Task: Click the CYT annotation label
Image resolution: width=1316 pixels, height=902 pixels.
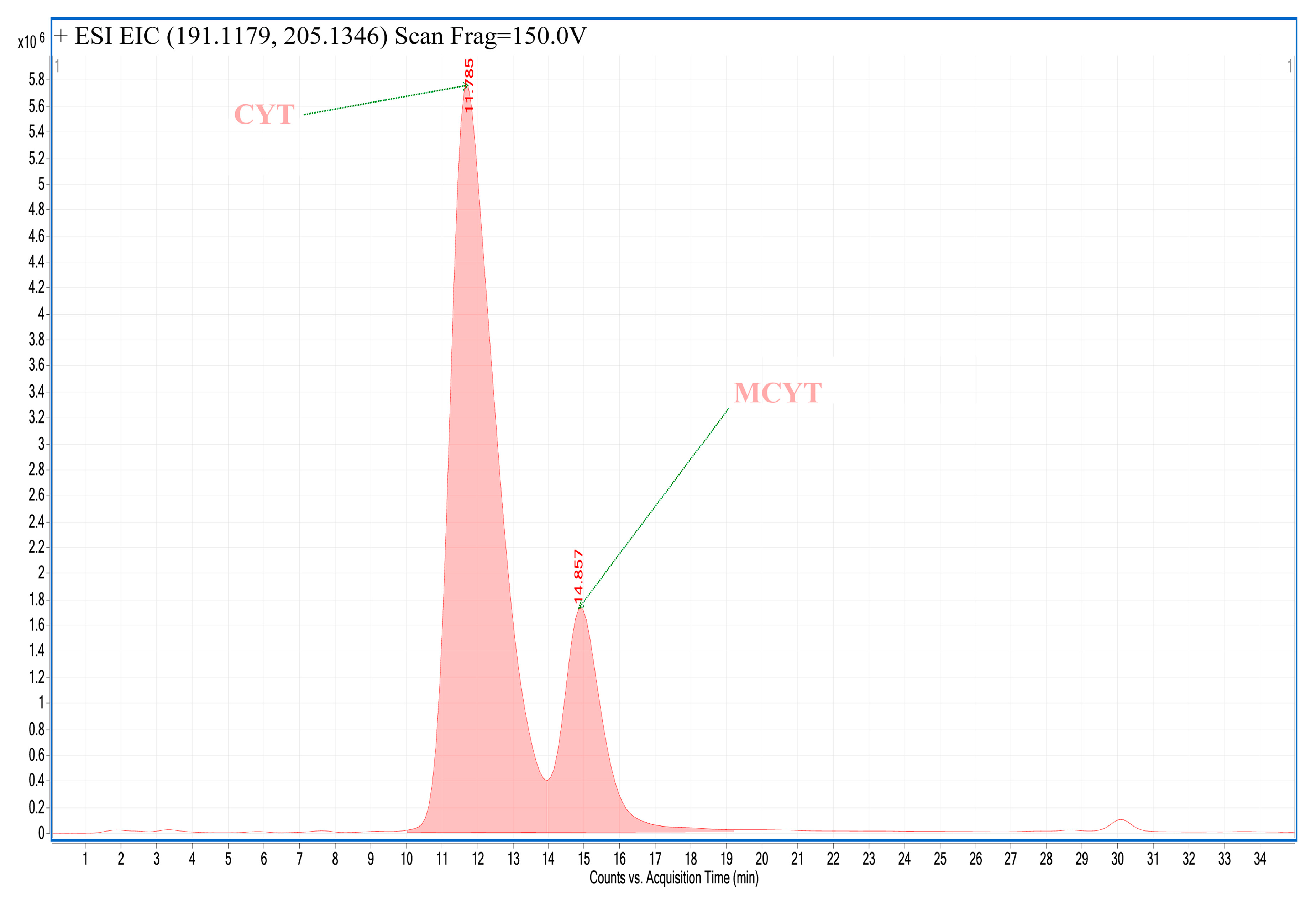Action: pyautogui.click(x=264, y=114)
